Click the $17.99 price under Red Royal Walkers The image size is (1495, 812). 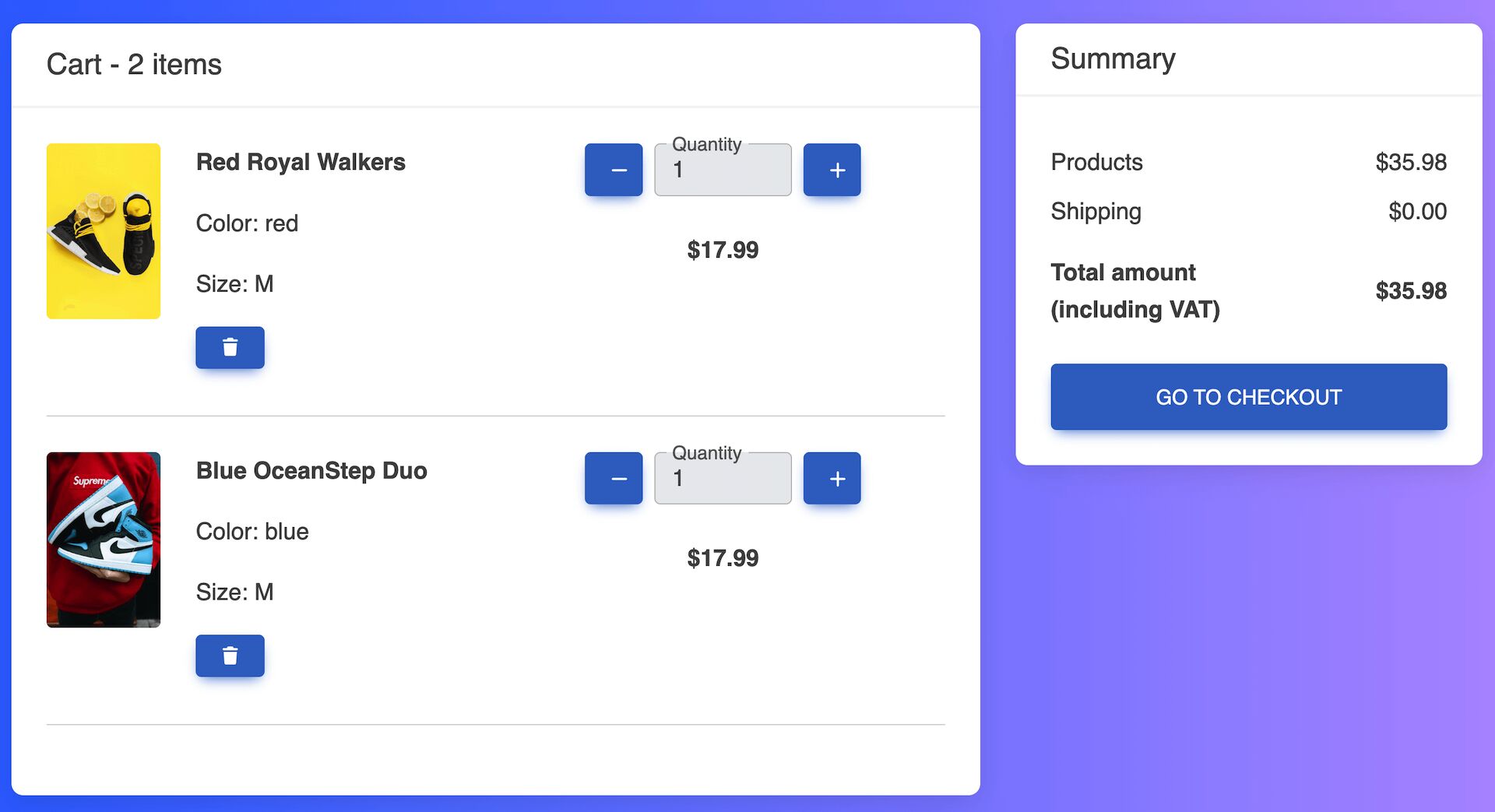tap(723, 250)
